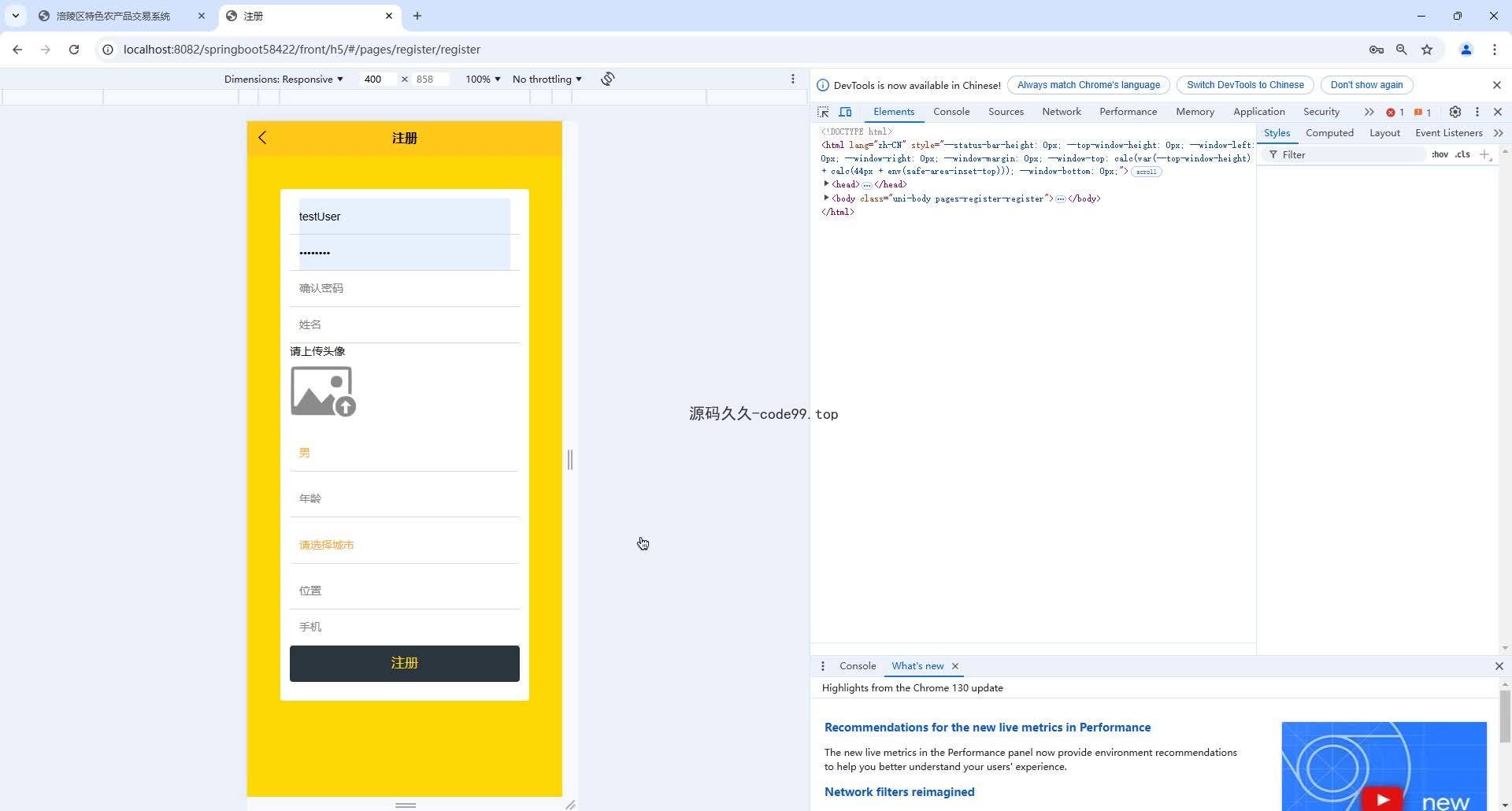Click the viewport width field showing 400

point(379,79)
